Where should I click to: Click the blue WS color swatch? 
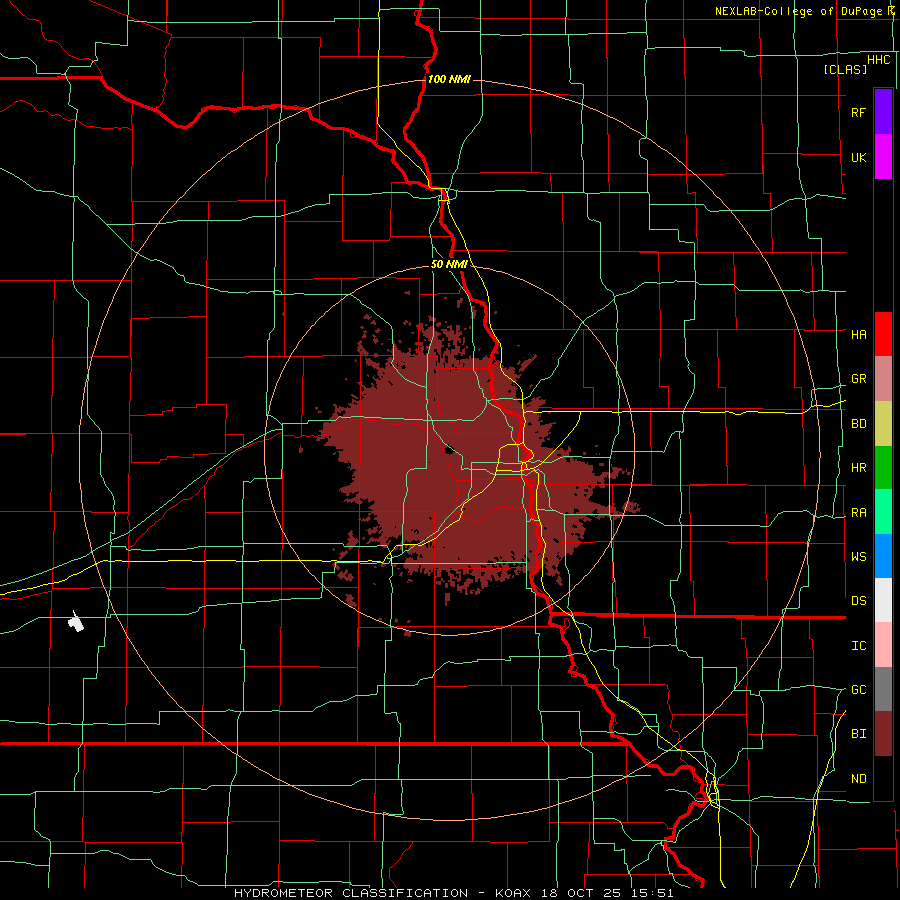[883, 556]
